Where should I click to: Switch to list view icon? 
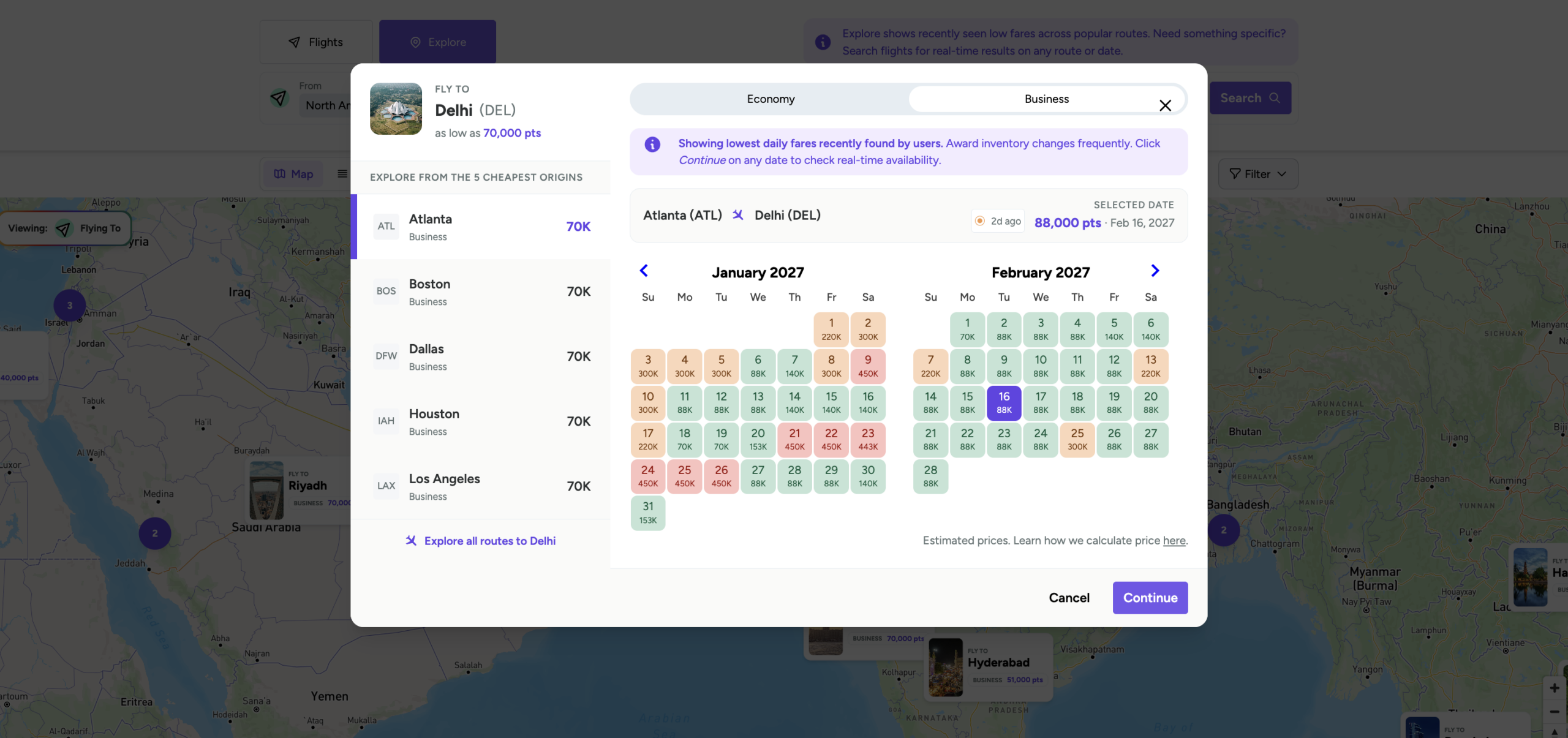click(342, 174)
